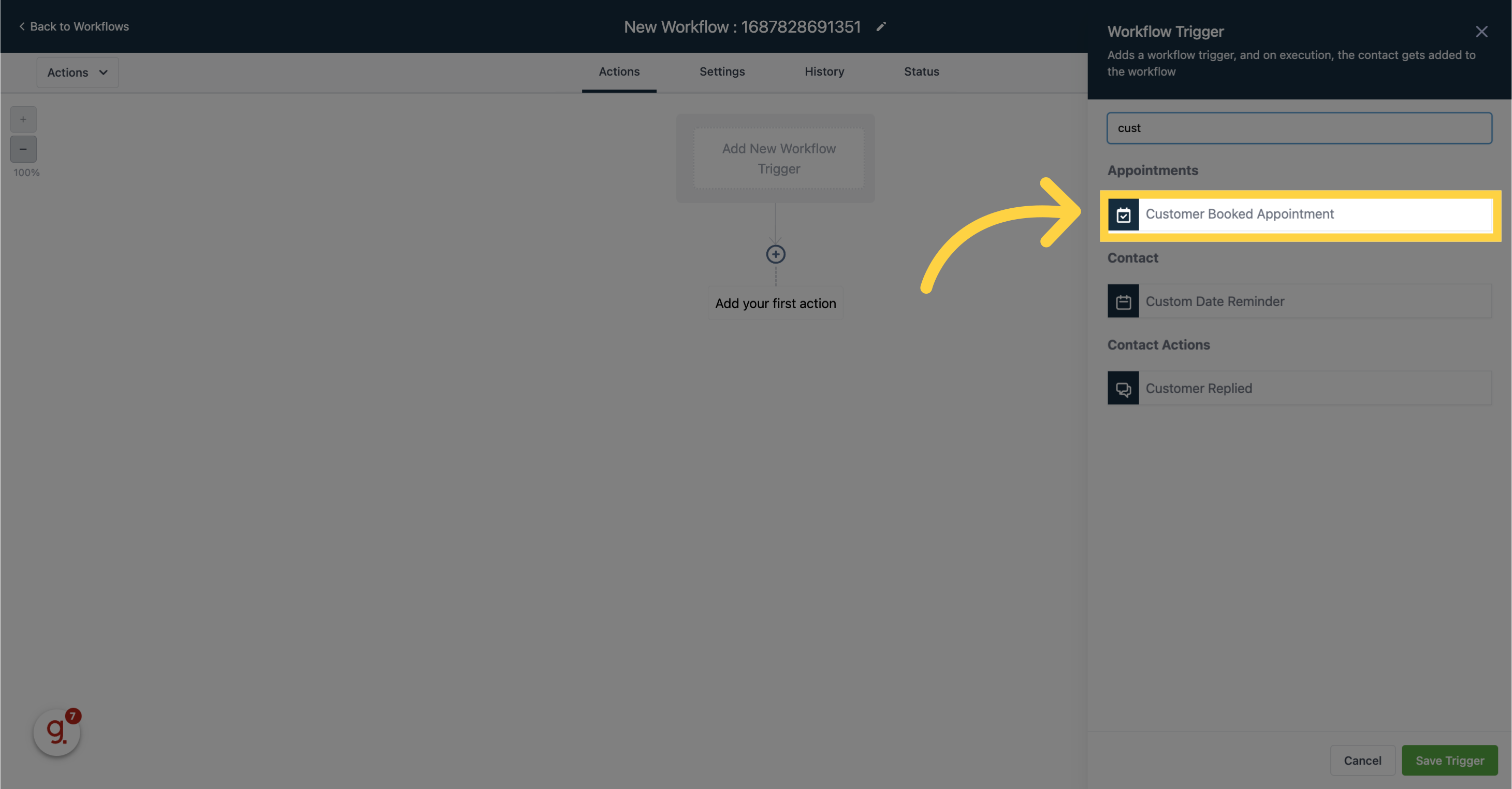Select Custom Date Reminder trigger

click(x=1300, y=301)
